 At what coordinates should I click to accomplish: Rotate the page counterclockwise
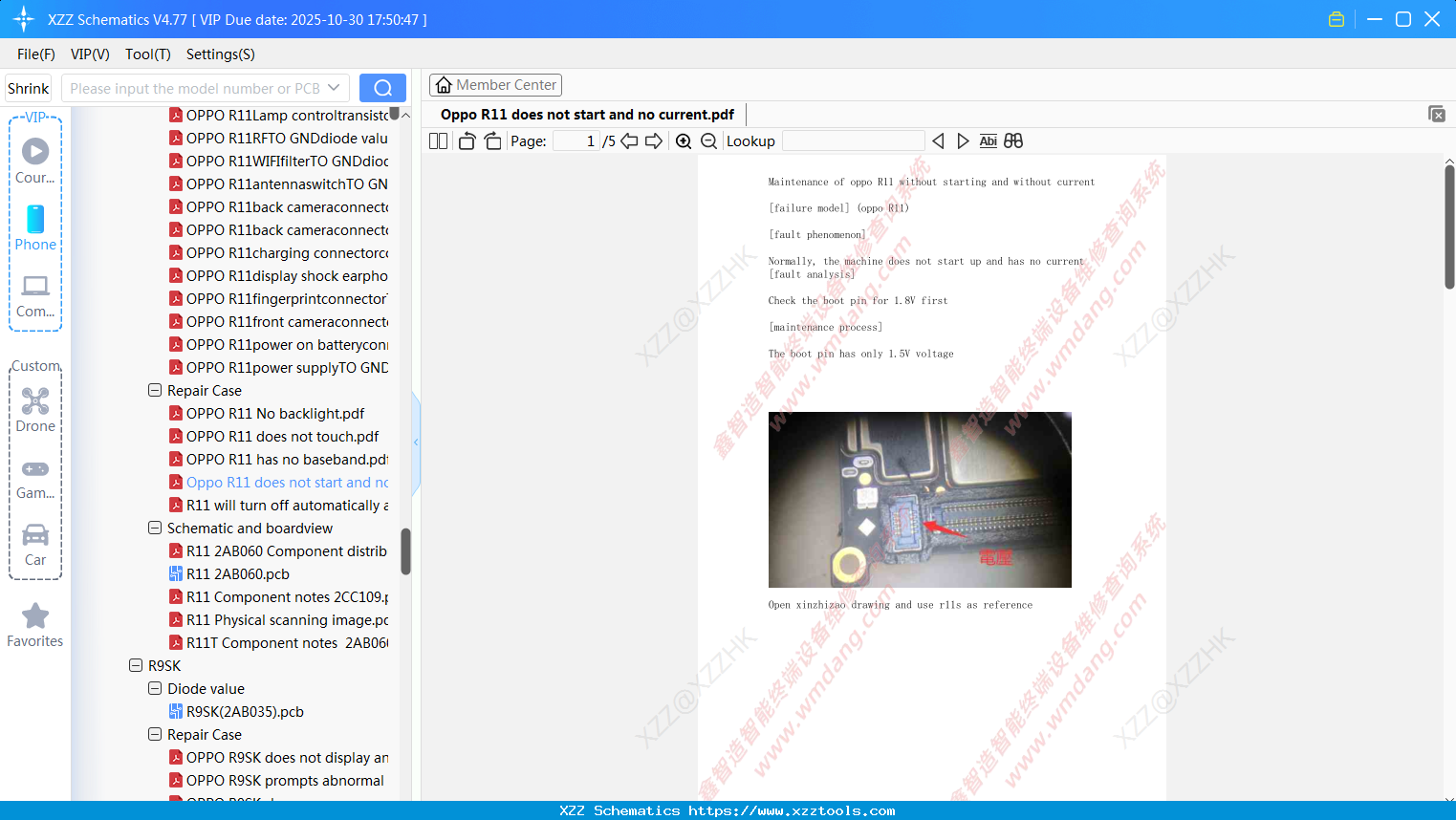pos(467,141)
